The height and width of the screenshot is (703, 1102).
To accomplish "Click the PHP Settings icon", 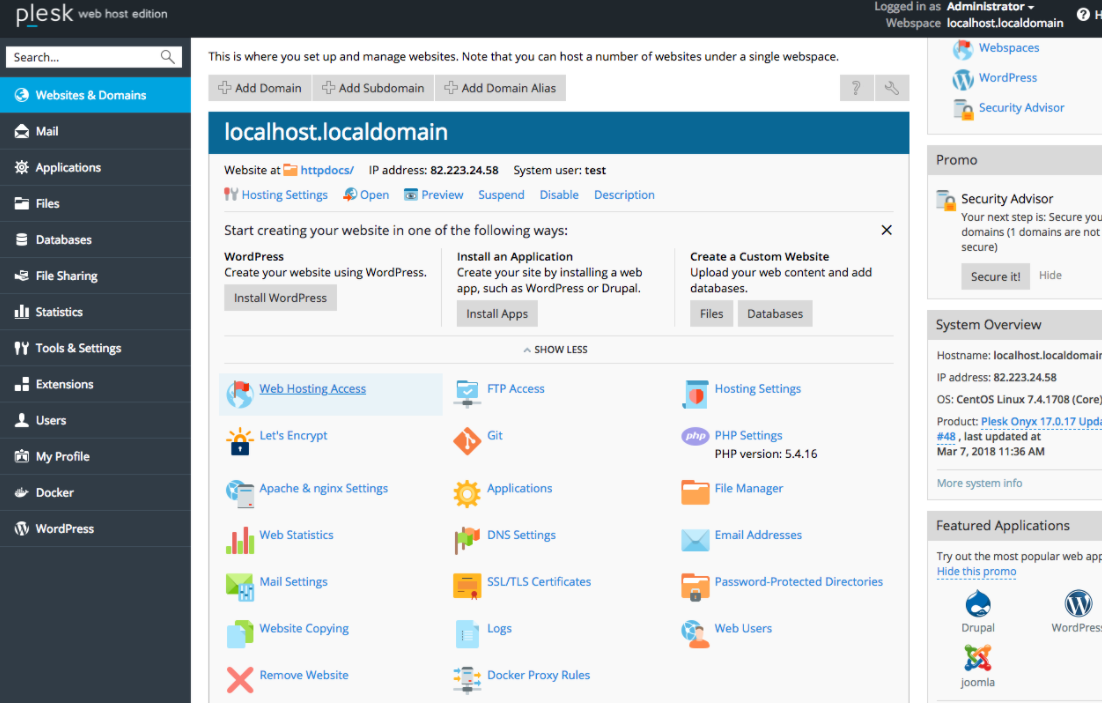I will tap(695, 436).
